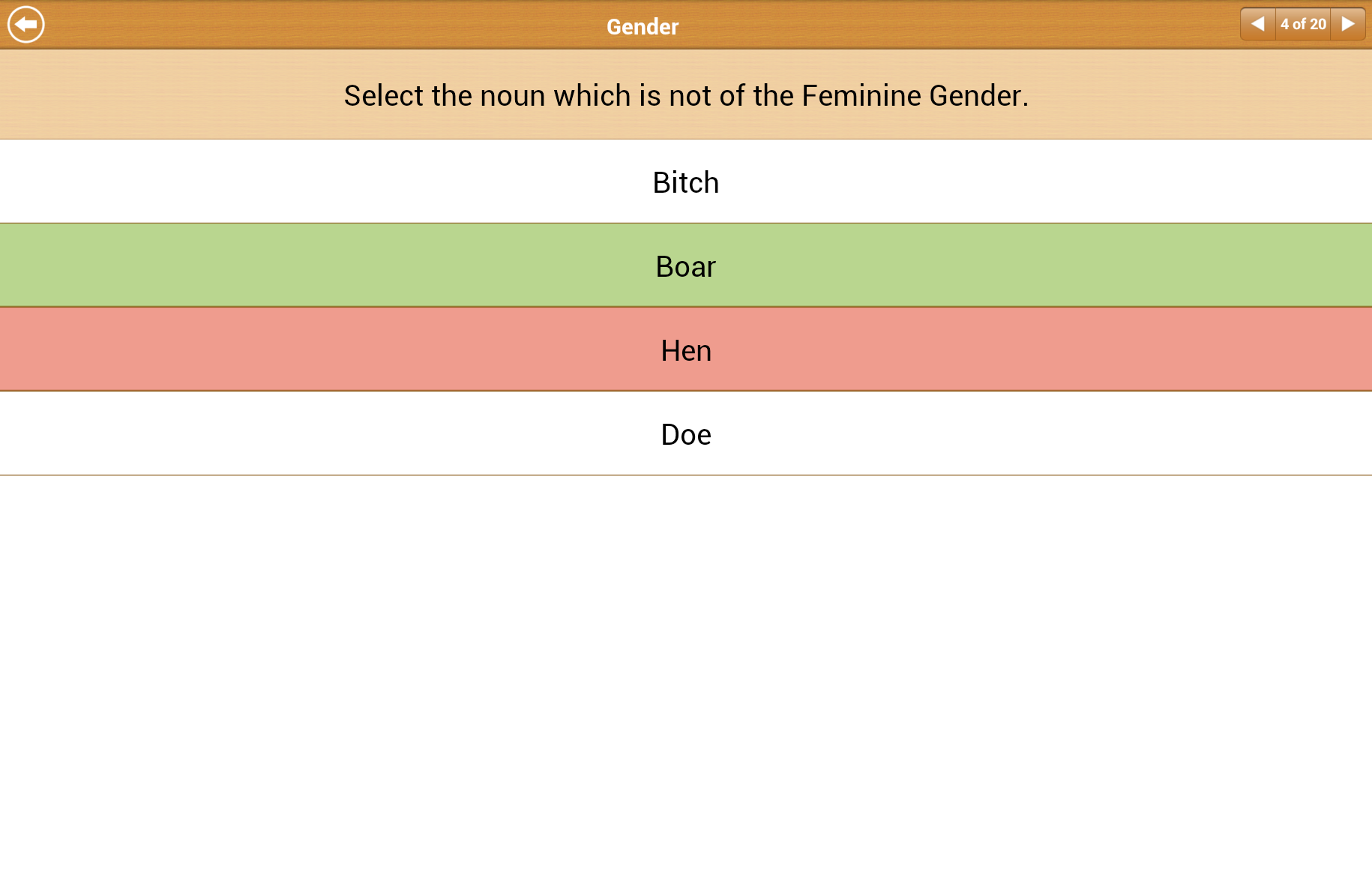The width and height of the screenshot is (1372, 870).
Task: Select Doe as the answer
Action: (686, 433)
